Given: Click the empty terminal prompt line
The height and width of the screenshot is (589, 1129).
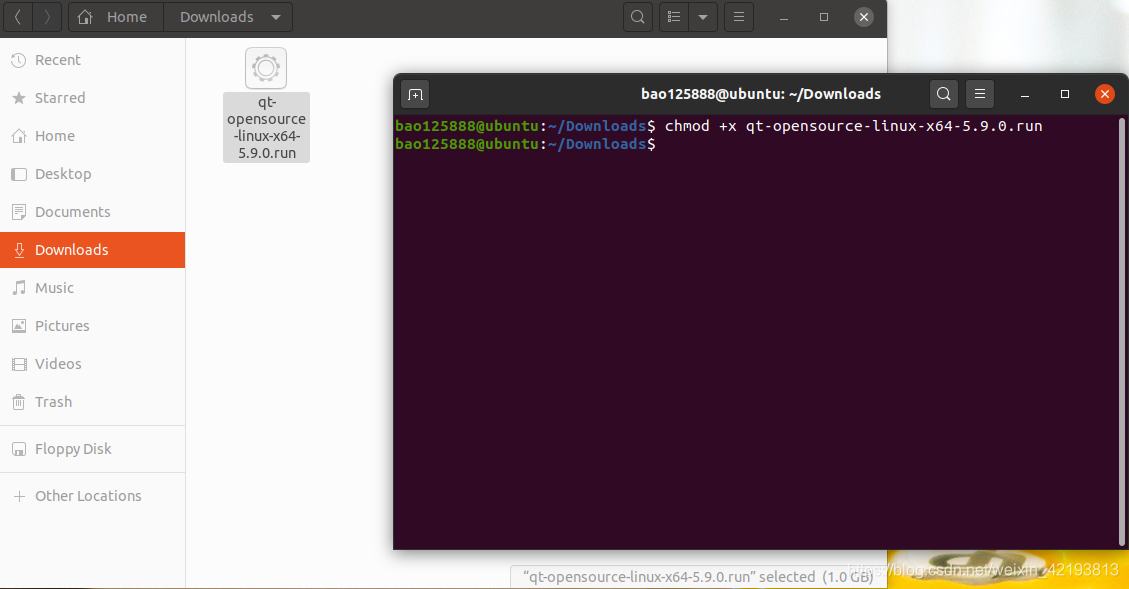Looking at the screenshot, I should click(526, 144).
